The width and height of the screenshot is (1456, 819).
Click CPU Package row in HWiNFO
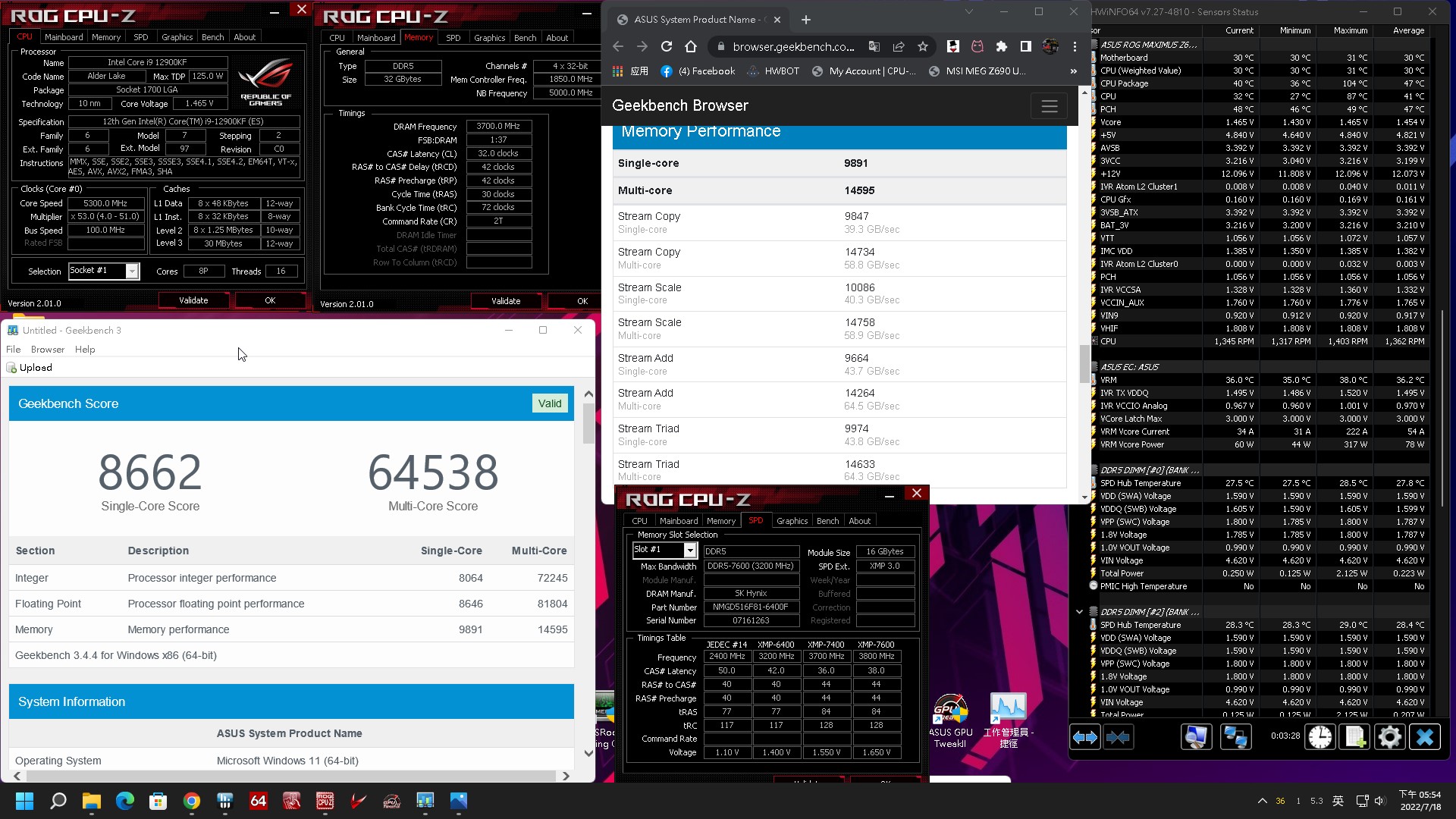pos(1259,83)
